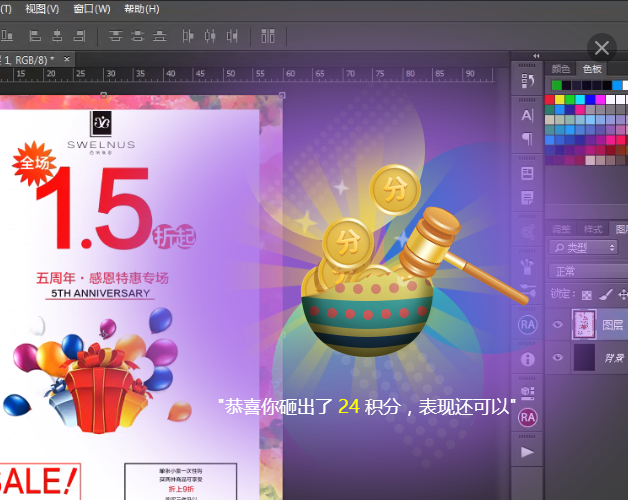Switch to the 色板 tab
The height and width of the screenshot is (500, 628).
[592, 69]
